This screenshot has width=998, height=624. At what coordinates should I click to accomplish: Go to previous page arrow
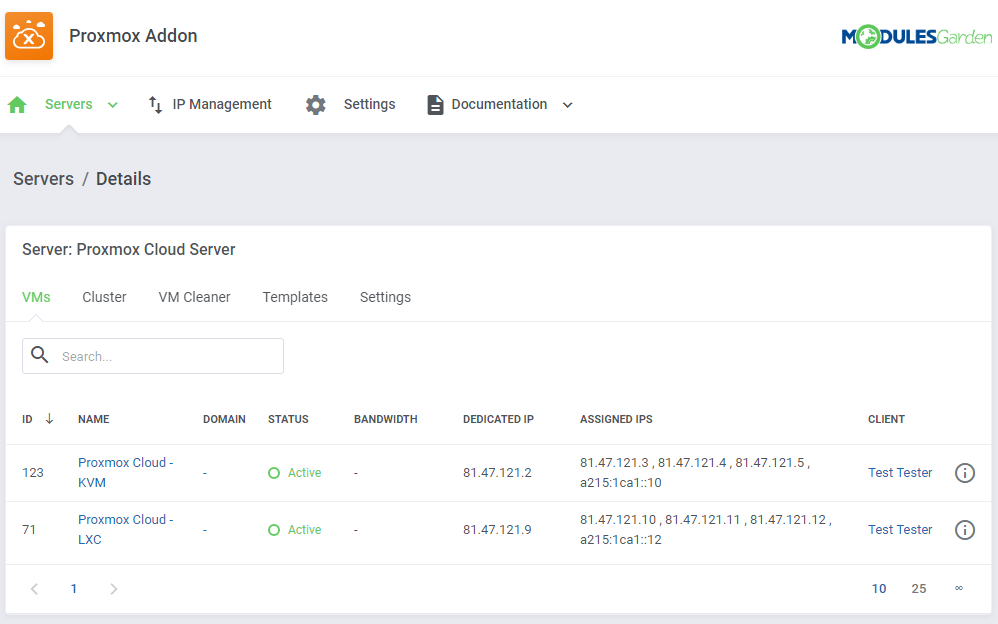coord(34,589)
